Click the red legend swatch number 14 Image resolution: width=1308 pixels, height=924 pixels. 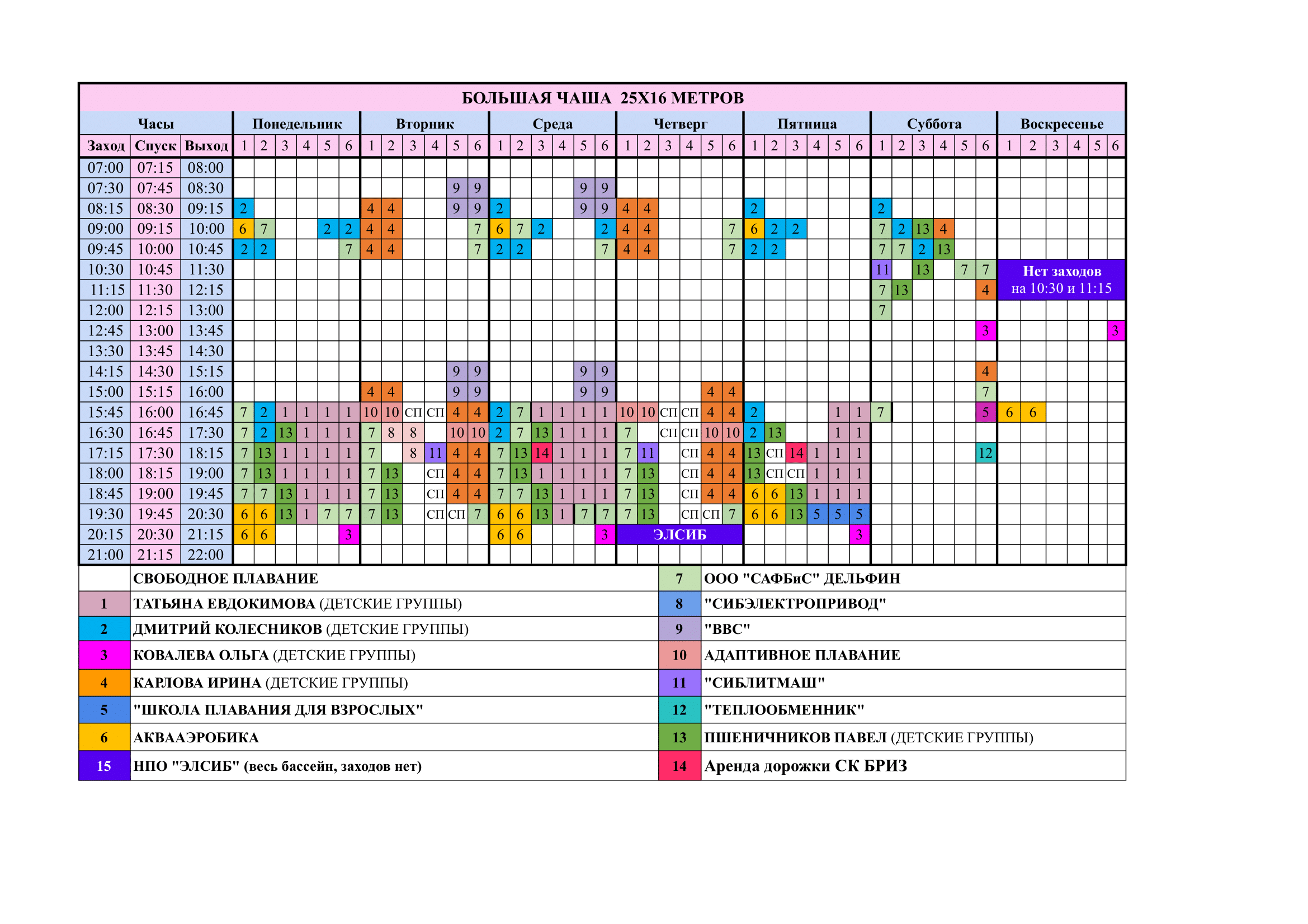pos(679,766)
